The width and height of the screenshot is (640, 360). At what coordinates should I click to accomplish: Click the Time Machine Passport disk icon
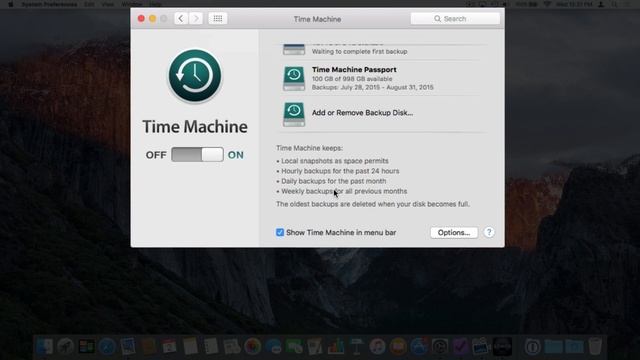coord(294,78)
